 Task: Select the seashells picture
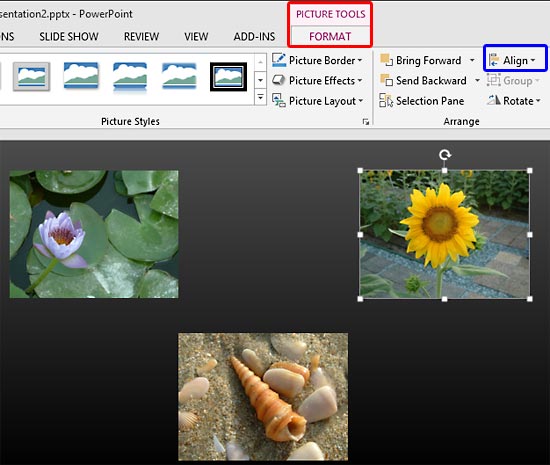263,397
